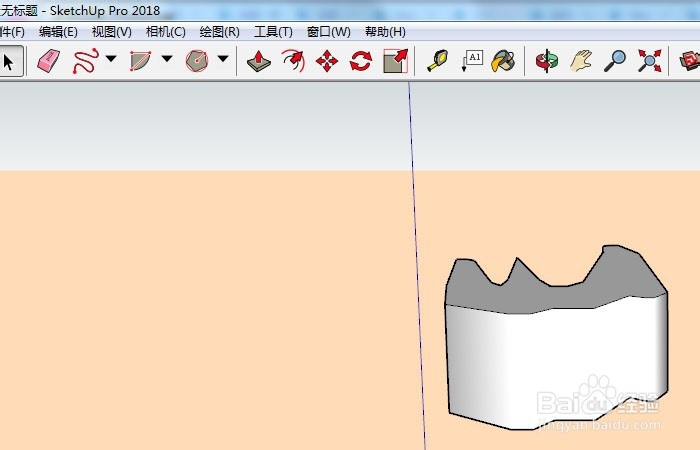Viewport: 700px width, 450px height.
Task: Select the Pan hand tool
Action: 581,61
